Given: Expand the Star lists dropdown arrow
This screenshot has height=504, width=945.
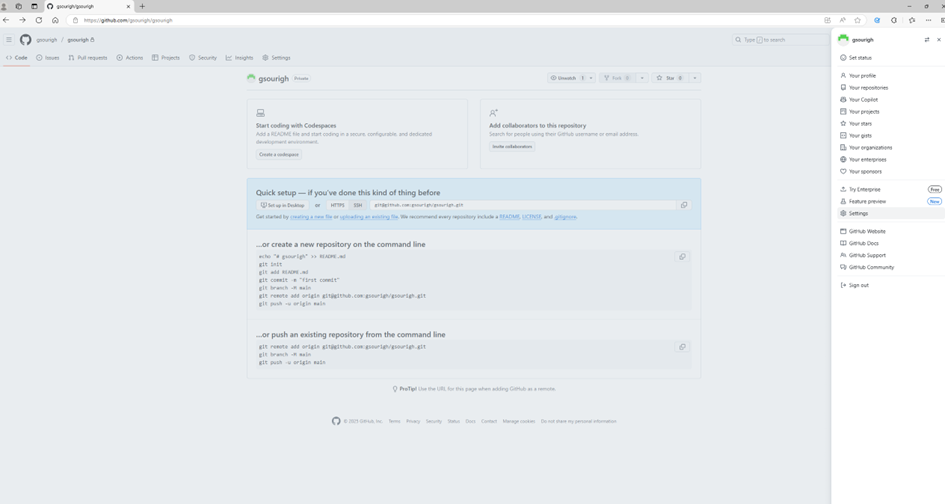Looking at the screenshot, I should click(x=695, y=78).
